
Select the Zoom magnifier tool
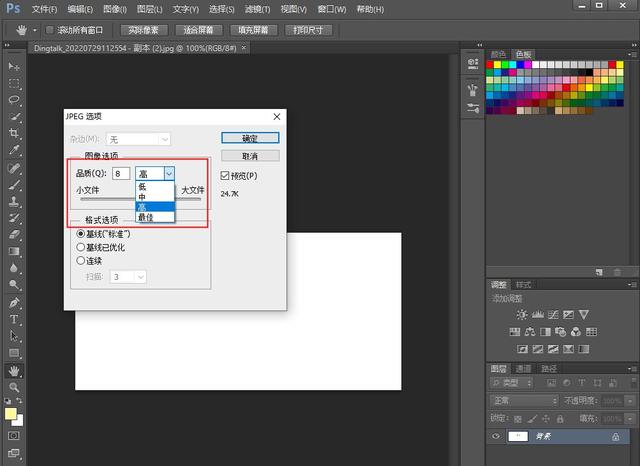(x=14, y=386)
